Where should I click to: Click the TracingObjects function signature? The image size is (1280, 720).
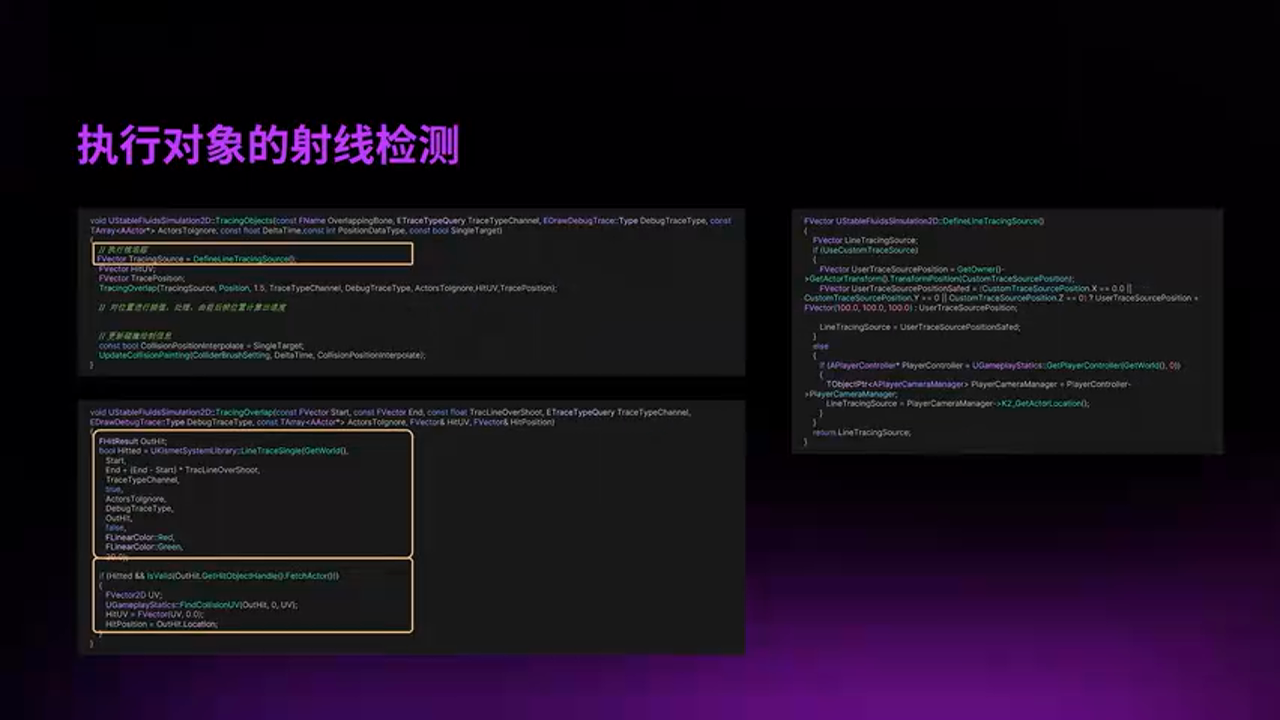tap(250, 221)
